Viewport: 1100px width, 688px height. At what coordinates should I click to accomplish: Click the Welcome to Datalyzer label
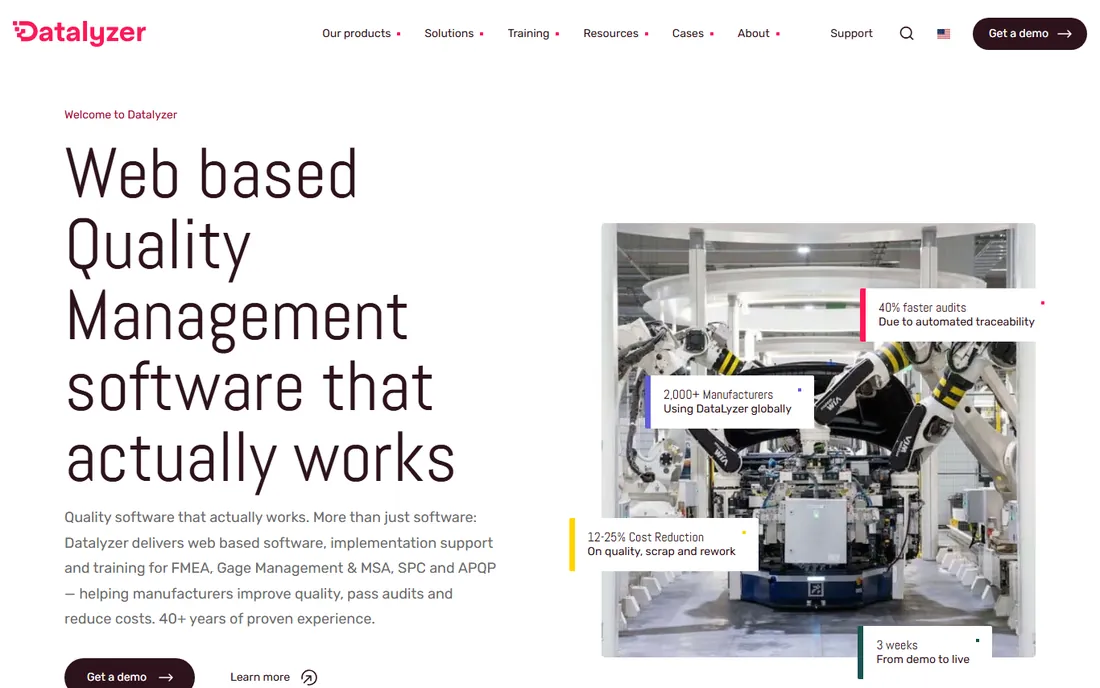[121, 114]
